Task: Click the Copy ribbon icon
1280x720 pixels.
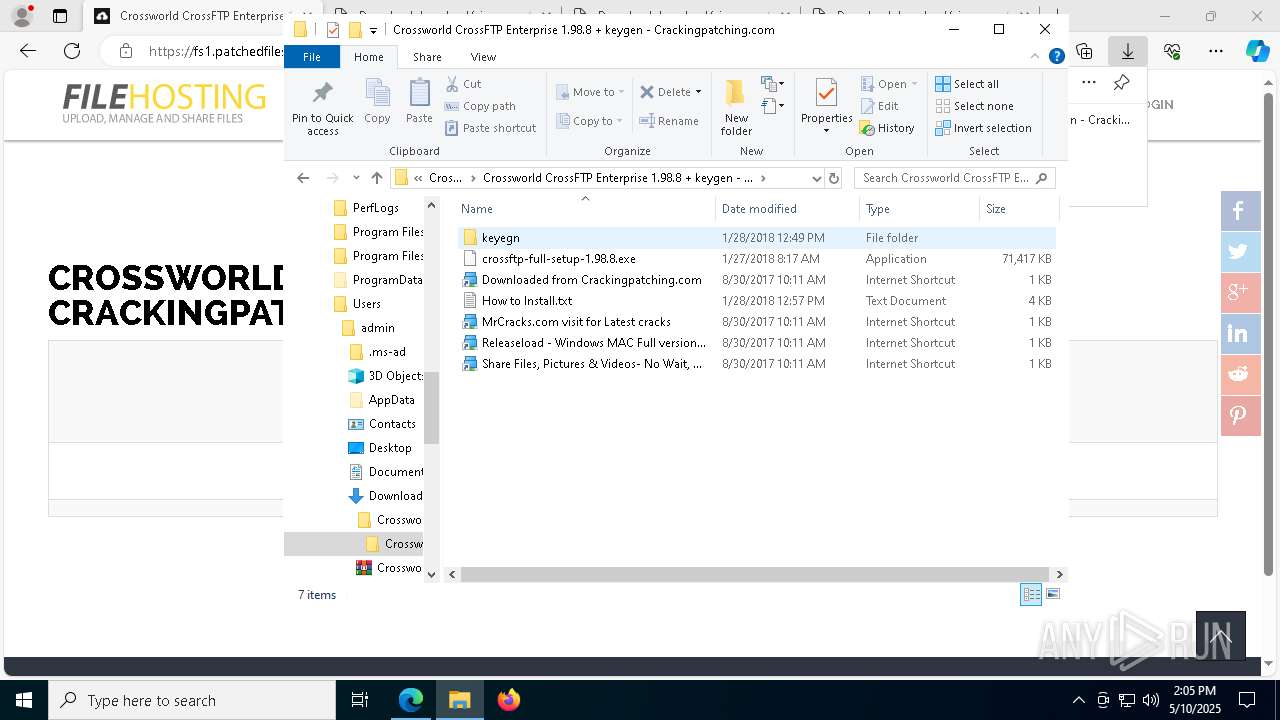Action: tap(377, 102)
